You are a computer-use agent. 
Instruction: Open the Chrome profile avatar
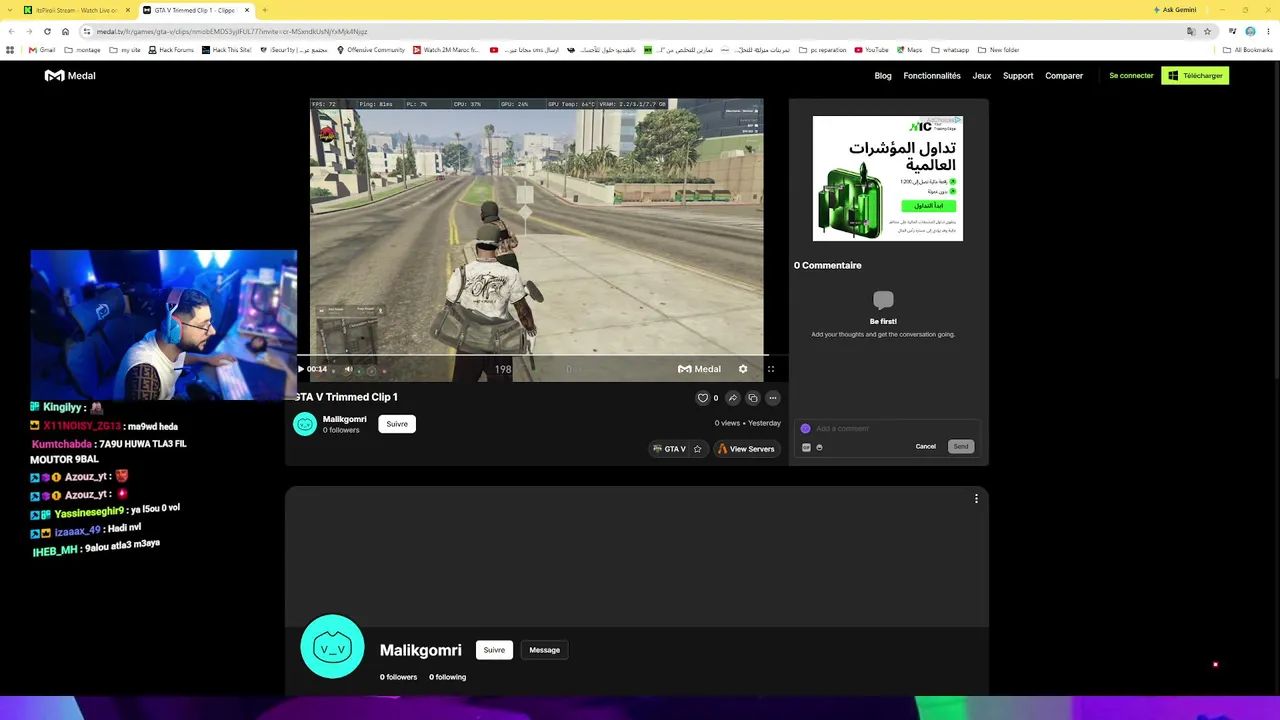(1250, 31)
